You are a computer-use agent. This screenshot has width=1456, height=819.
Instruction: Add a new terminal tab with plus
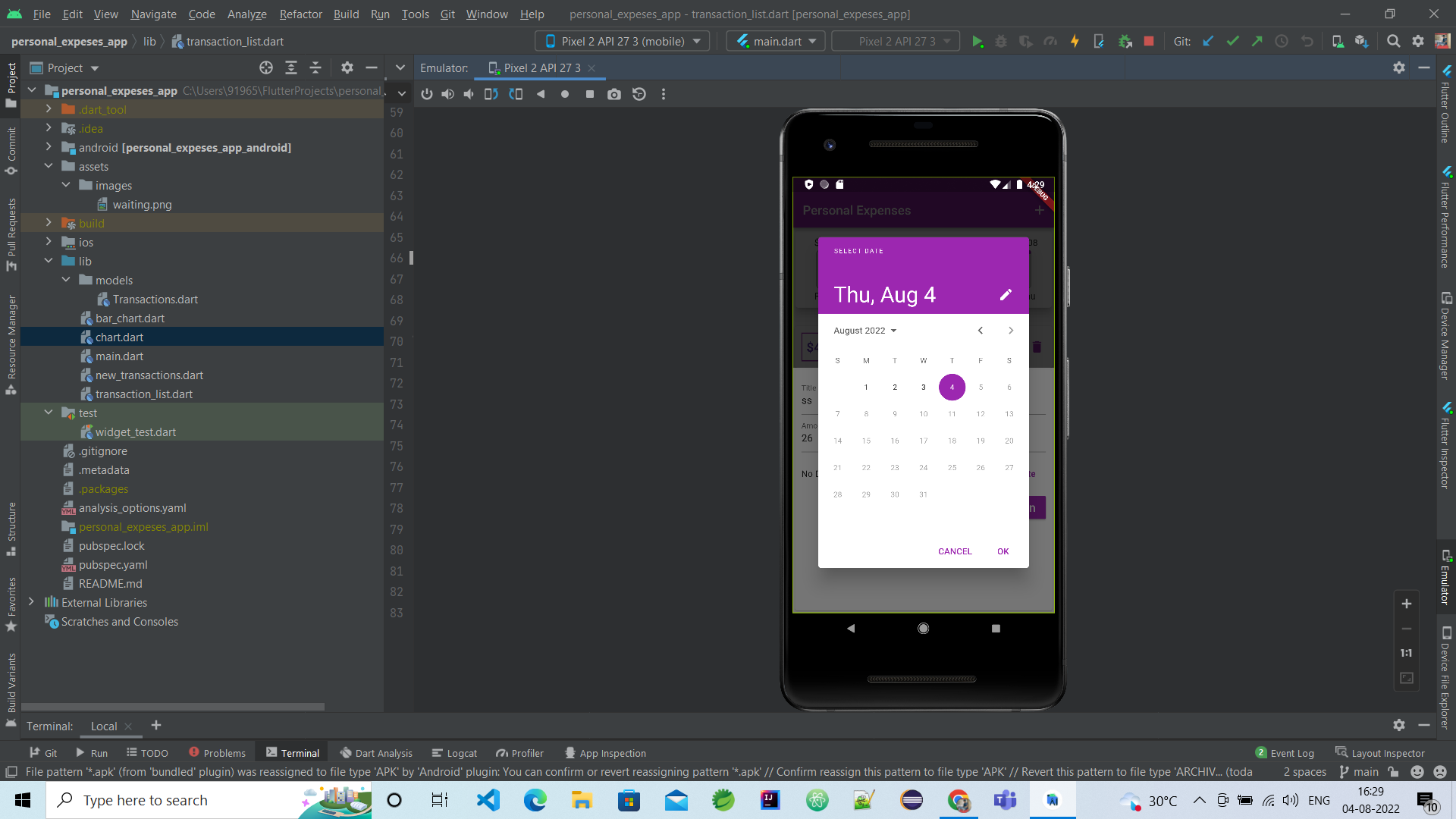pyautogui.click(x=156, y=726)
